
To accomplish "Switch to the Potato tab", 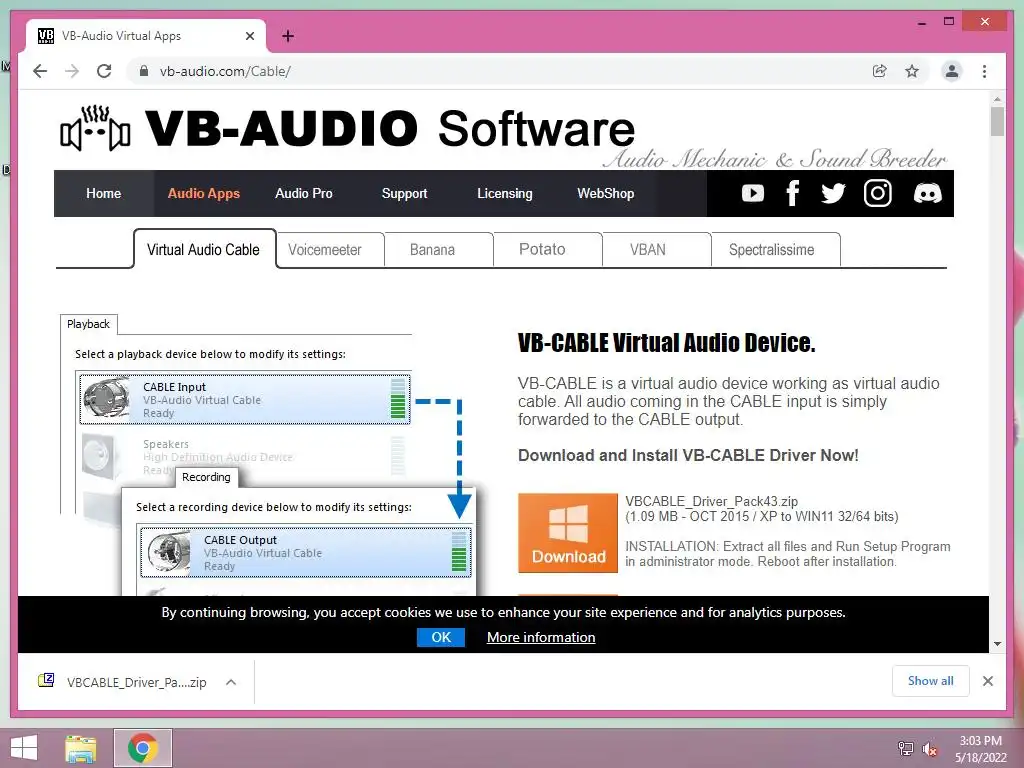I will tap(547, 249).
